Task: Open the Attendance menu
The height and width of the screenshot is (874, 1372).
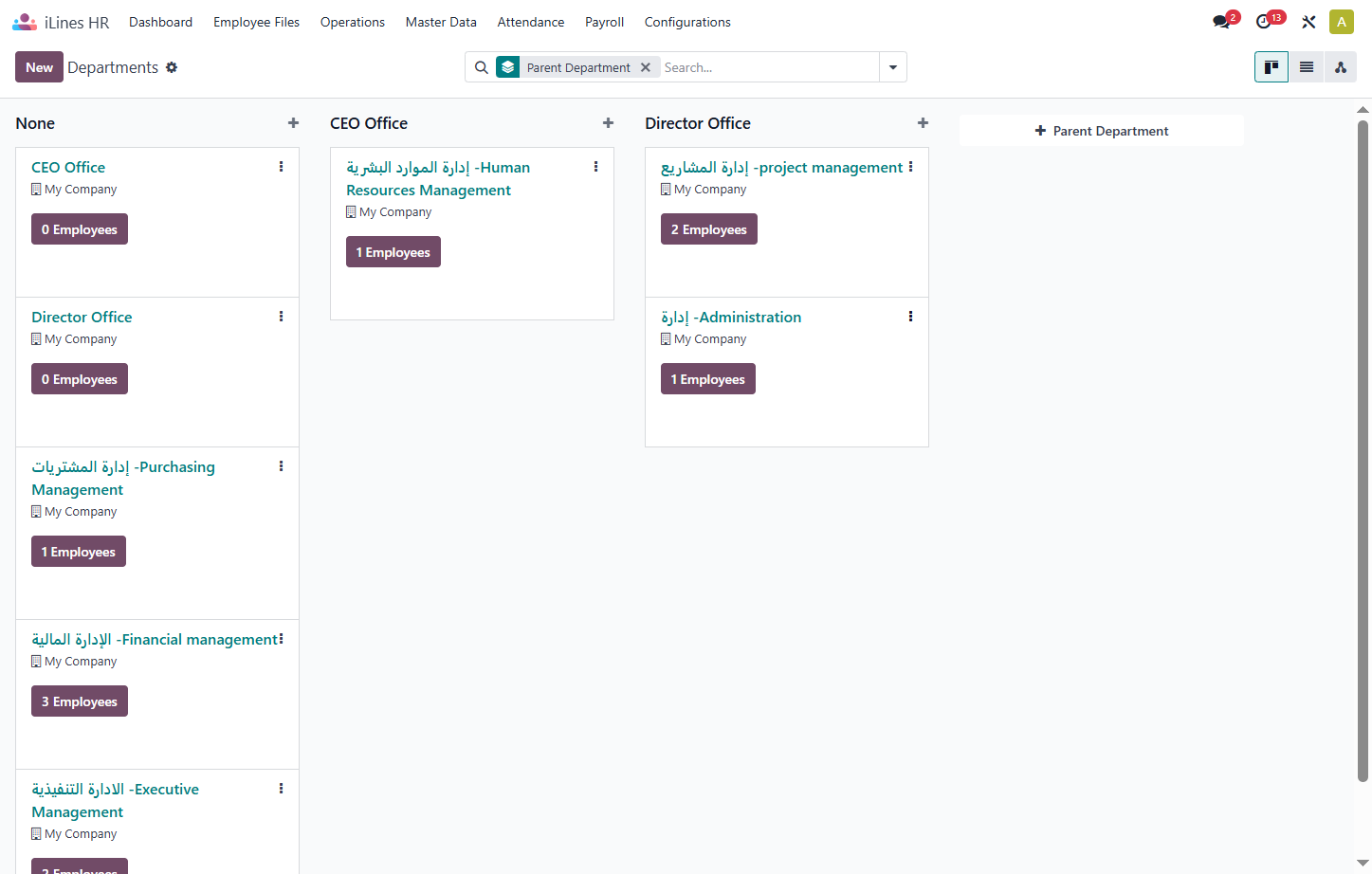Action: tap(531, 22)
